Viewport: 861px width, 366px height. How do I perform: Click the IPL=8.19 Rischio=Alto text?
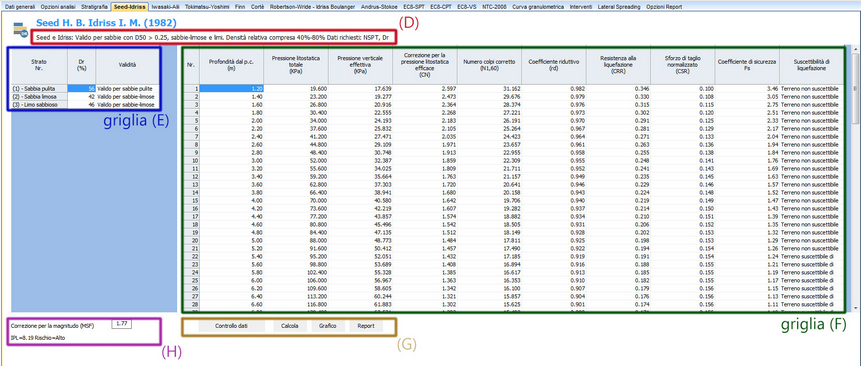[x=37, y=337]
